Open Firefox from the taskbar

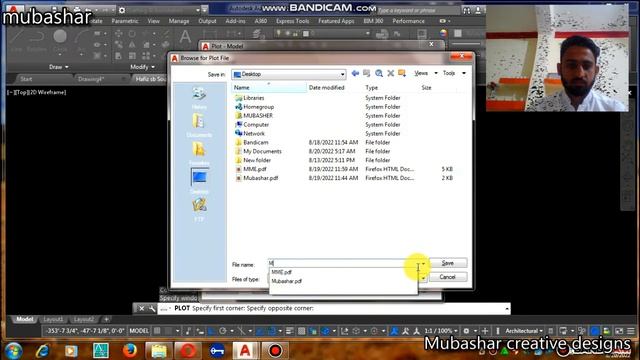(x=130, y=351)
